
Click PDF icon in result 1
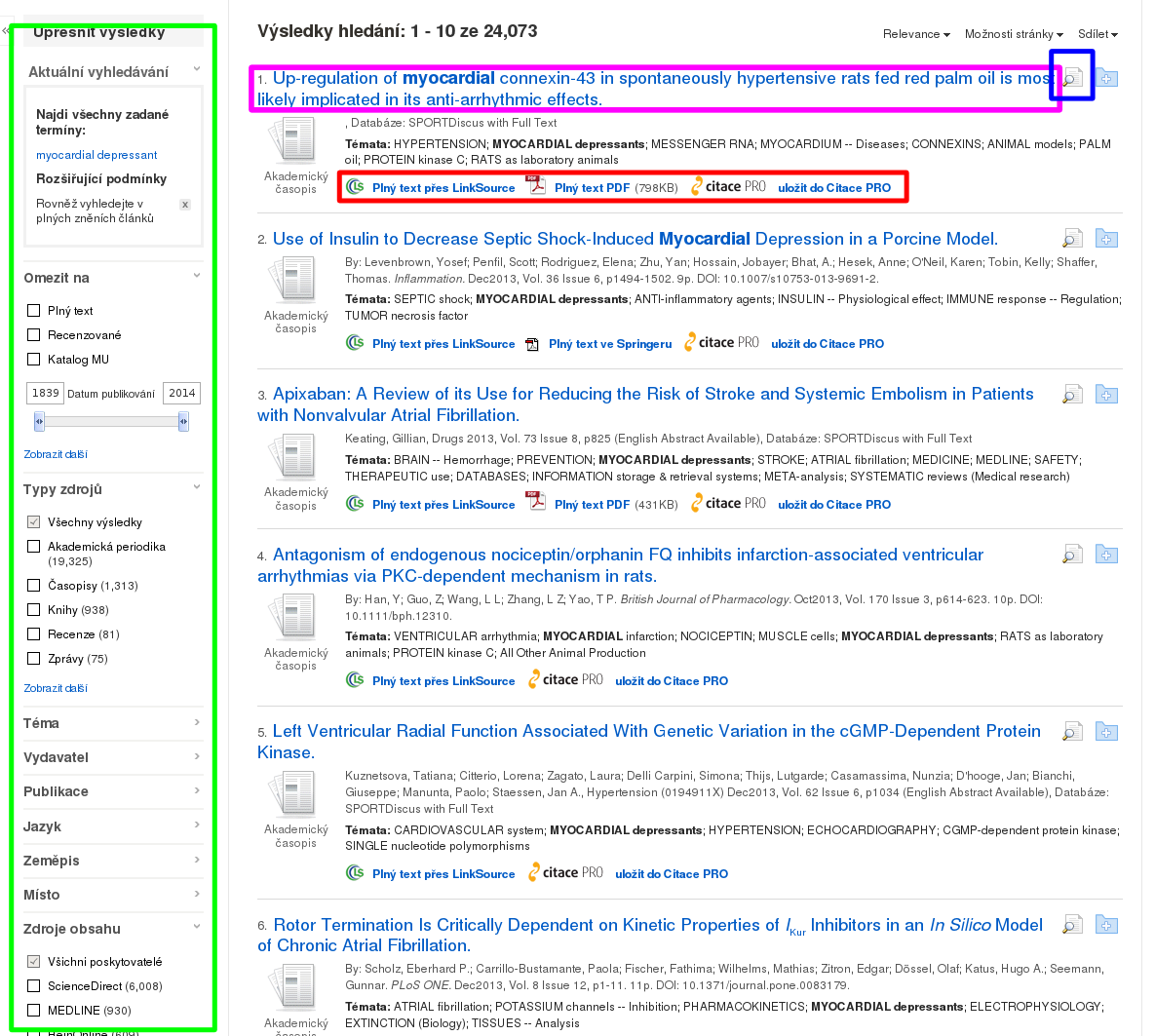pos(535,185)
